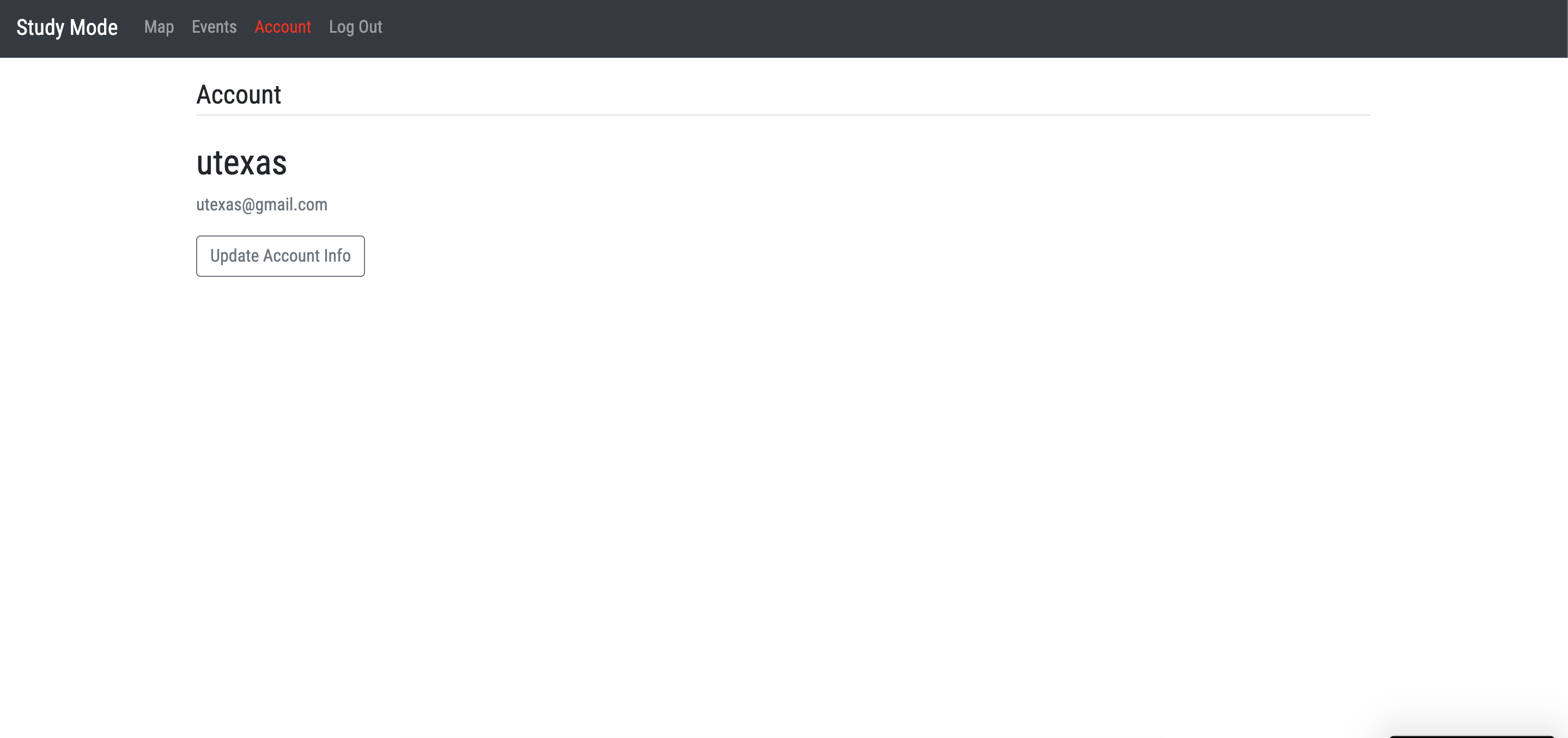
Task: Click the Study Mode brand title
Action: point(67,27)
